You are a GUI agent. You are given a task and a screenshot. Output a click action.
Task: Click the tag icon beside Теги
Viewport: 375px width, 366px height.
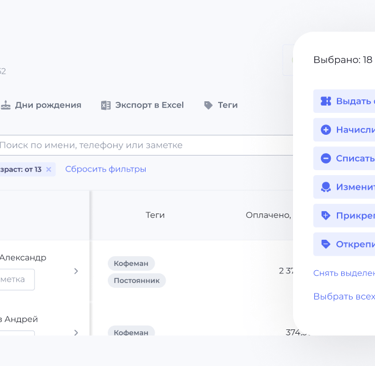[x=208, y=105]
